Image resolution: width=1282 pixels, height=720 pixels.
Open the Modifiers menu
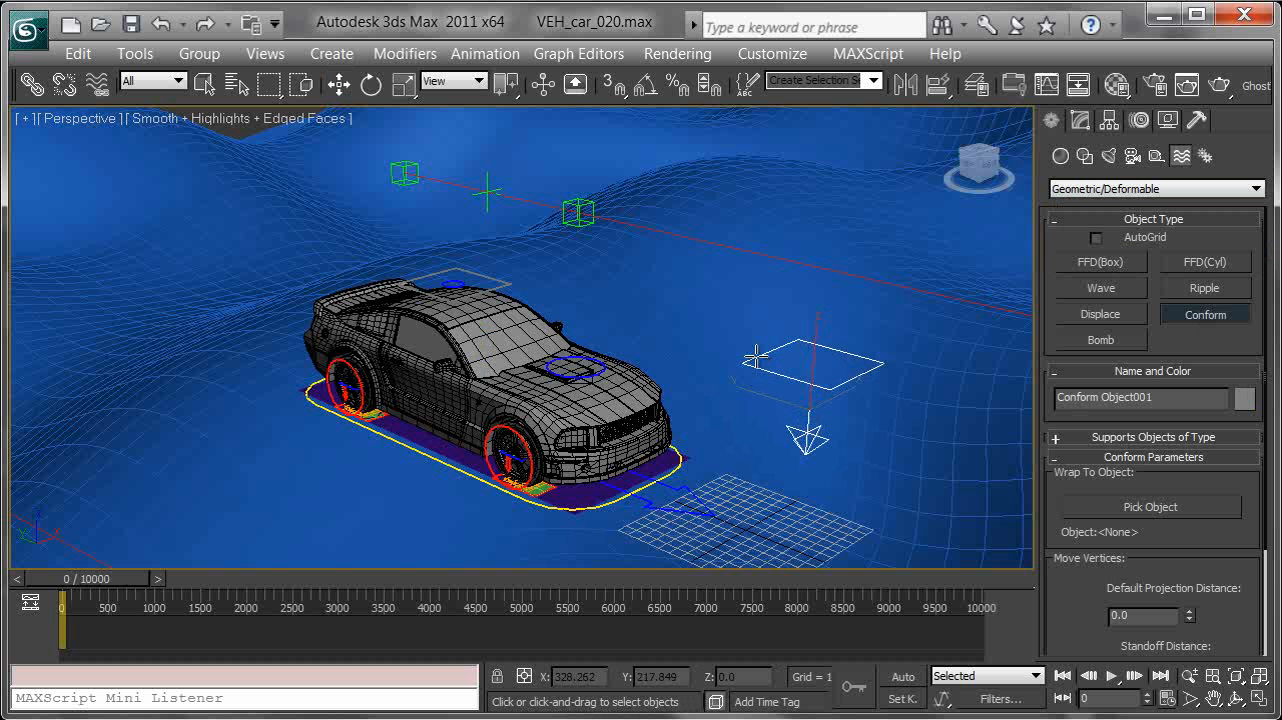point(404,54)
